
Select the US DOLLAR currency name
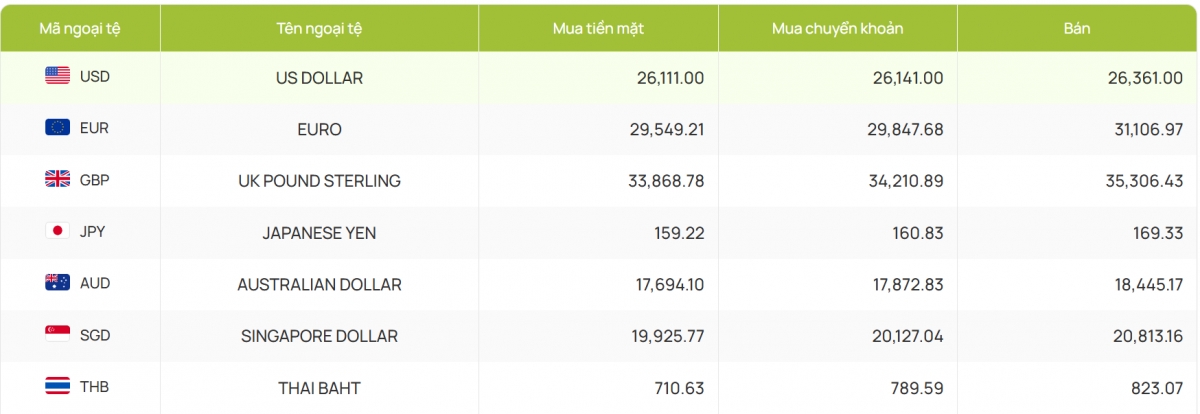pos(319,77)
